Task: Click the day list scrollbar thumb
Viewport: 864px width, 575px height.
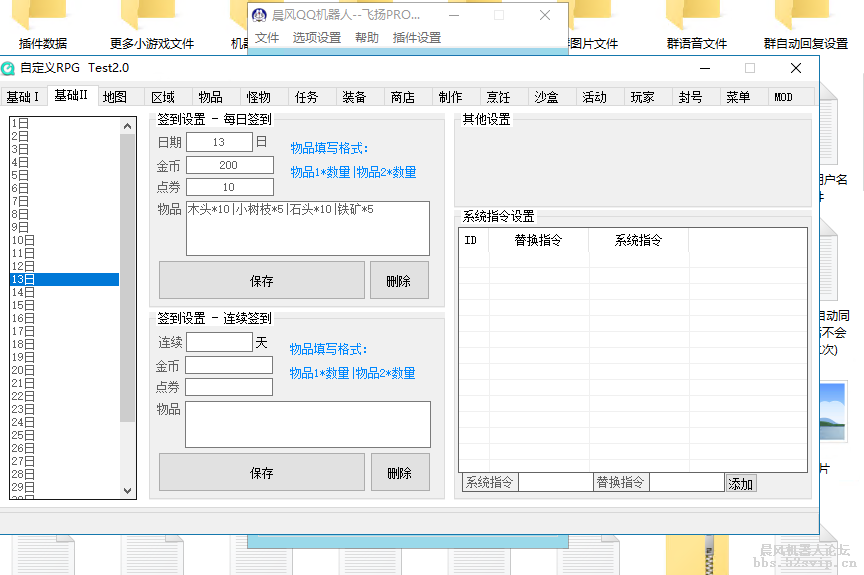Action: tap(127, 278)
